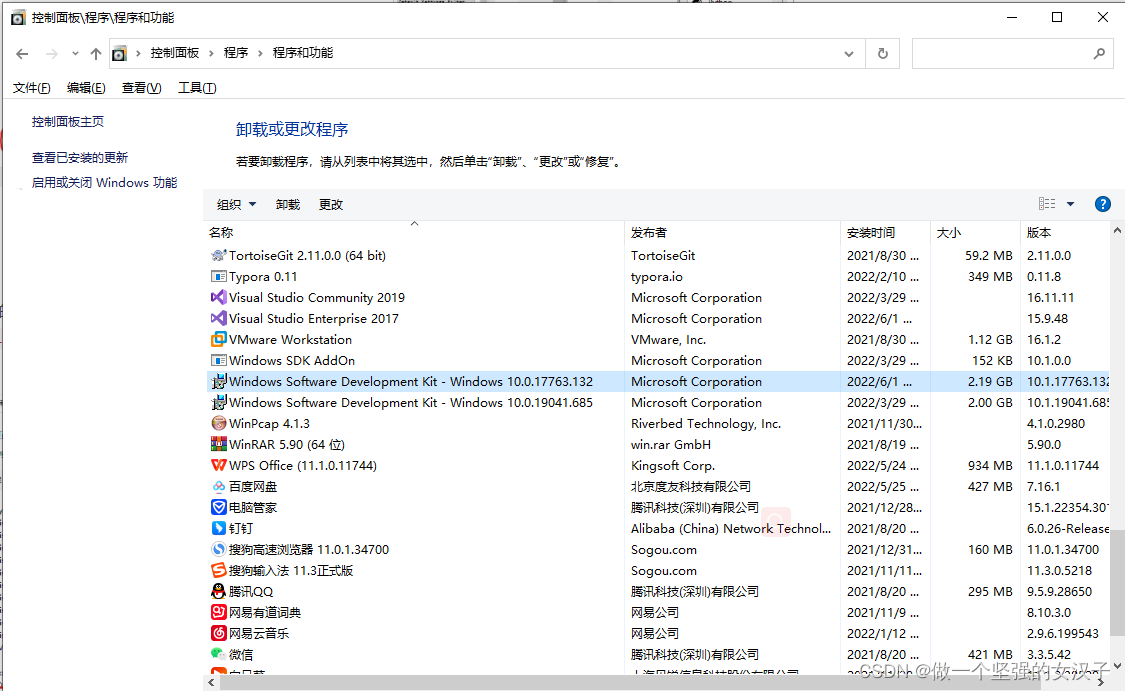Viewport: 1125px width, 691px height.
Task: Click the VMware Workstation icon
Action: pyautogui.click(x=219, y=339)
